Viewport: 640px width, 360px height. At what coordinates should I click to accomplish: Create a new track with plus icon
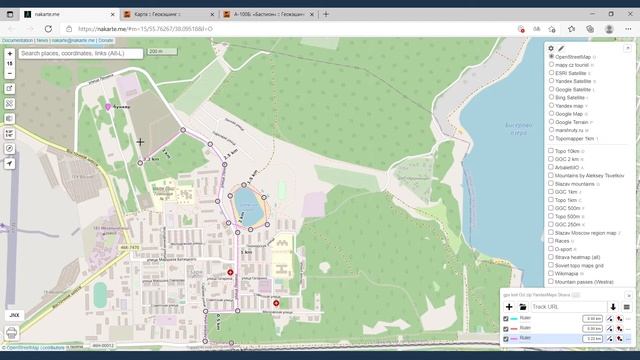click(509, 307)
